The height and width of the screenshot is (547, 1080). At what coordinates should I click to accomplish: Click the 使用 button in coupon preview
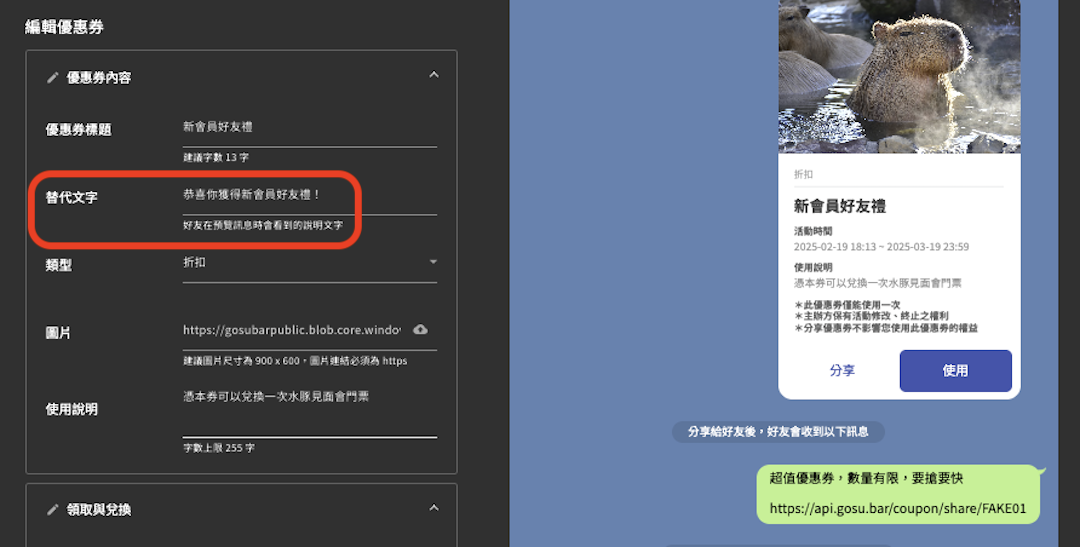coord(955,371)
